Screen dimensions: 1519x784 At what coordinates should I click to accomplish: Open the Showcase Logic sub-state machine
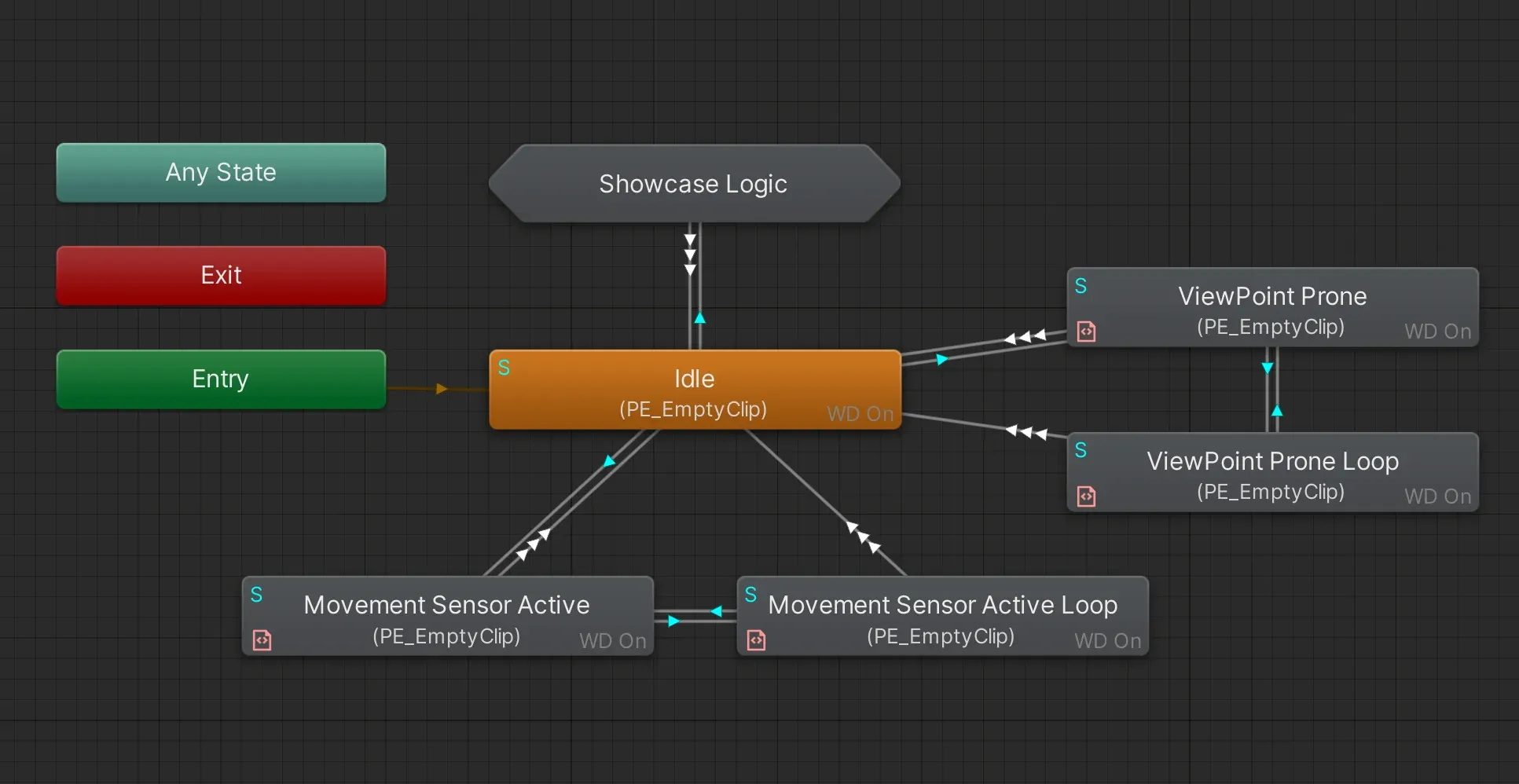[693, 184]
